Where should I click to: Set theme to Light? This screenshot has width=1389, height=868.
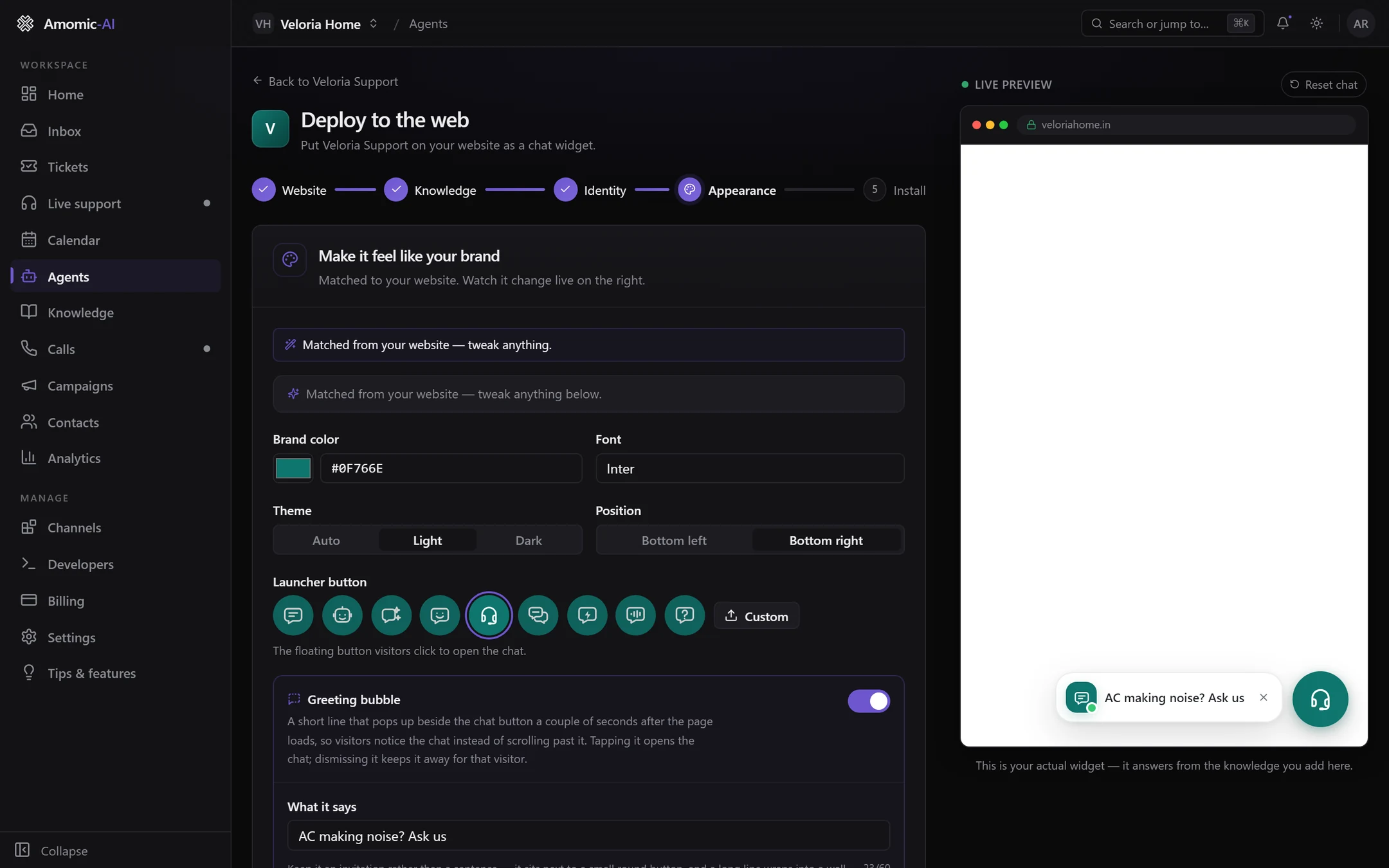coord(428,540)
